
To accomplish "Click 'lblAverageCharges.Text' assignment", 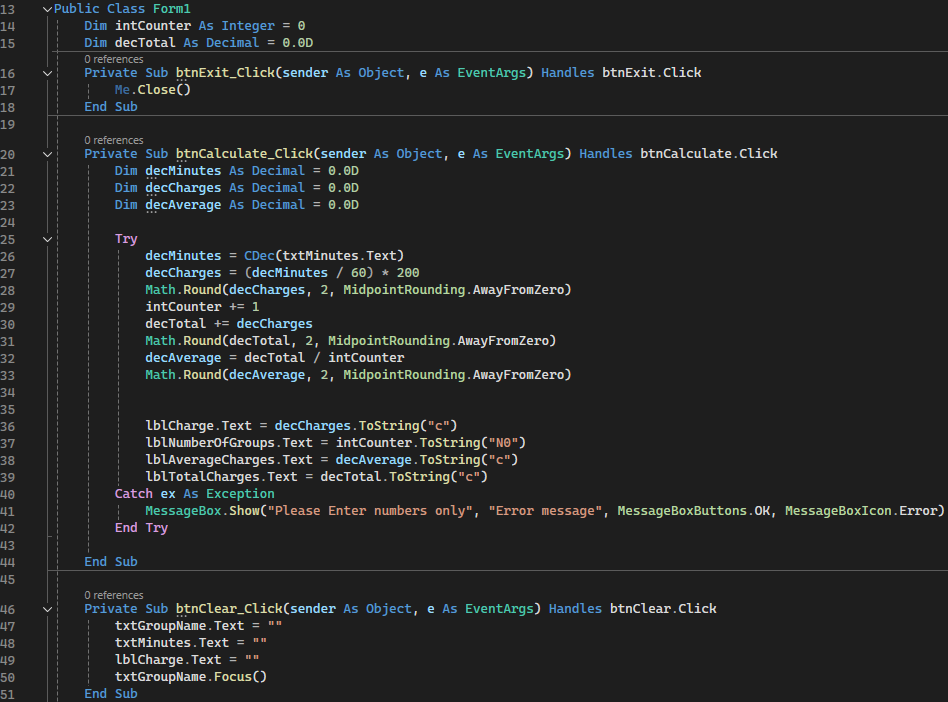I will 332,460.
